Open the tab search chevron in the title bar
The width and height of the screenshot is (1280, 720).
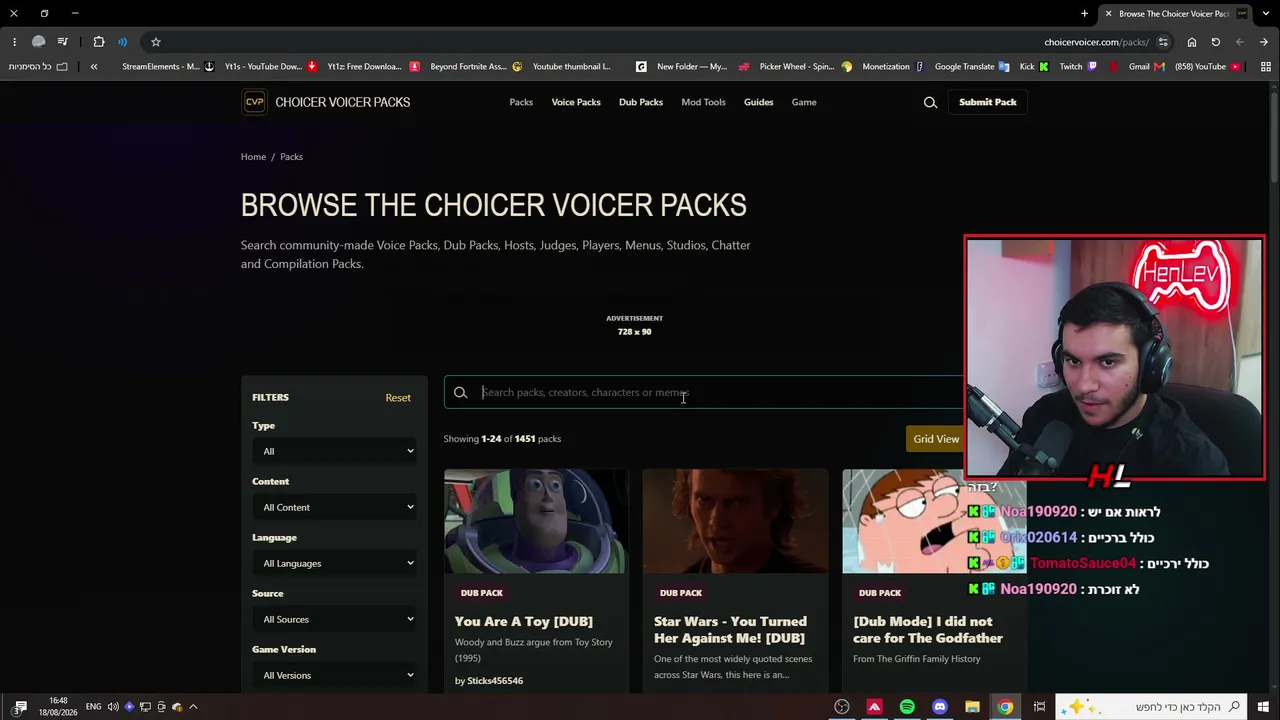[x=1265, y=14]
